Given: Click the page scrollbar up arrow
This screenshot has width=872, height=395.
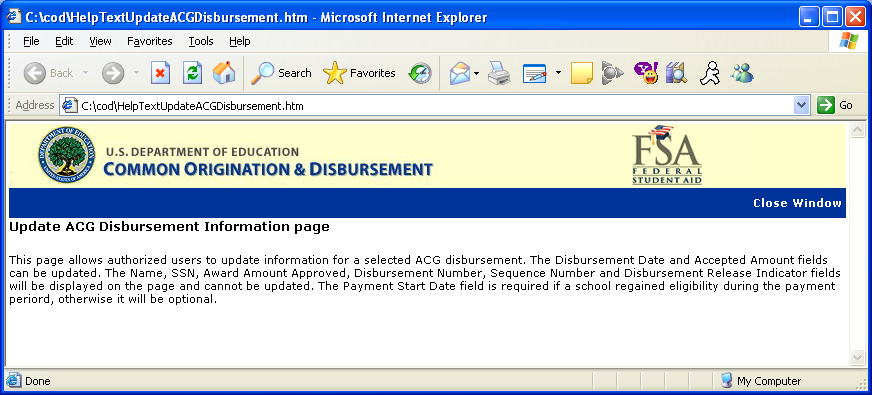Looking at the screenshot, I should (x=857, y=130).
